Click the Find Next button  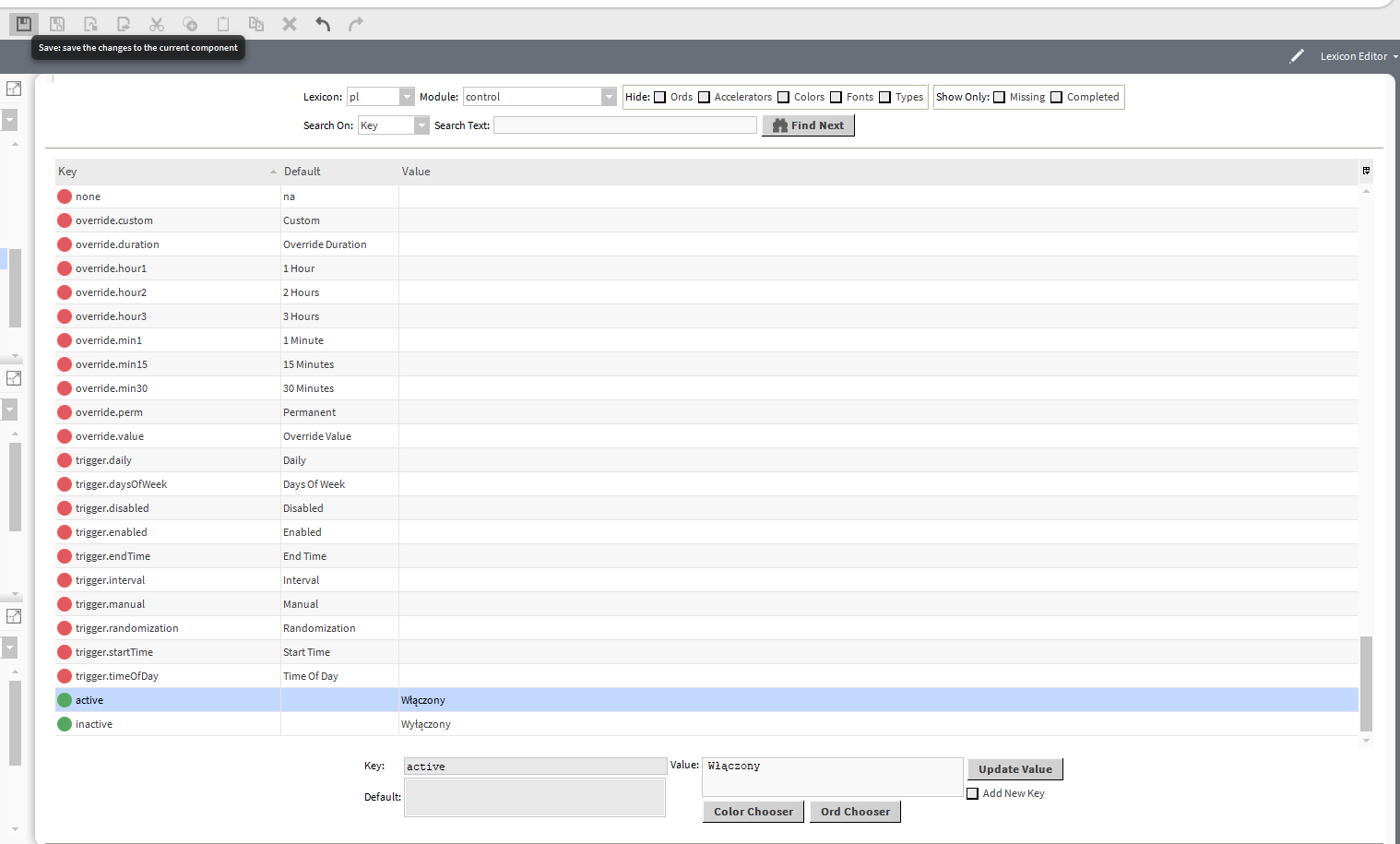point(808,125)
